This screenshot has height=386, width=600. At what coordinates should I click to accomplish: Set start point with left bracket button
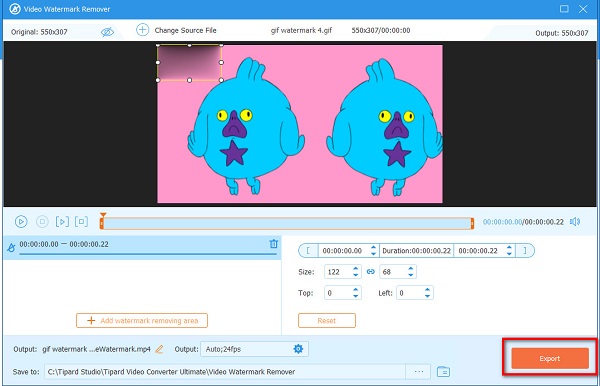click(x=308, y=251)
